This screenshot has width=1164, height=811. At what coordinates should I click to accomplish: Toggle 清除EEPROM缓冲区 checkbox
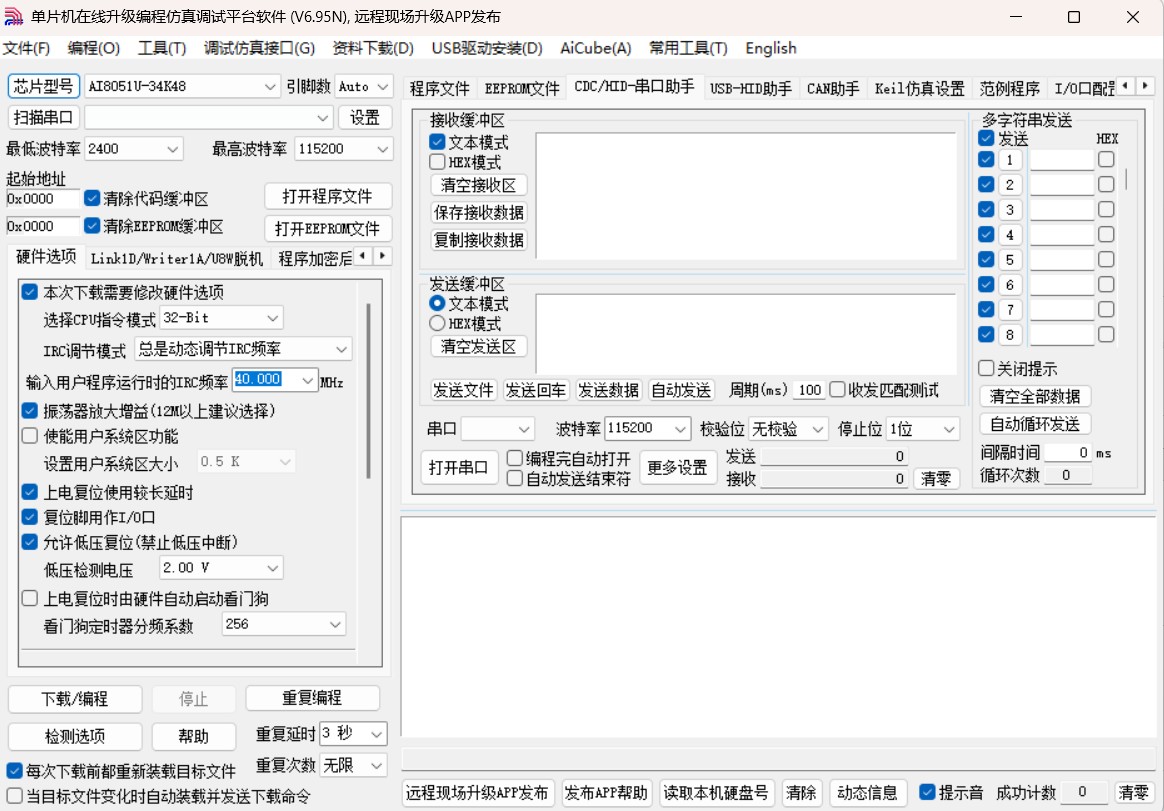click(x=92, y=225)
